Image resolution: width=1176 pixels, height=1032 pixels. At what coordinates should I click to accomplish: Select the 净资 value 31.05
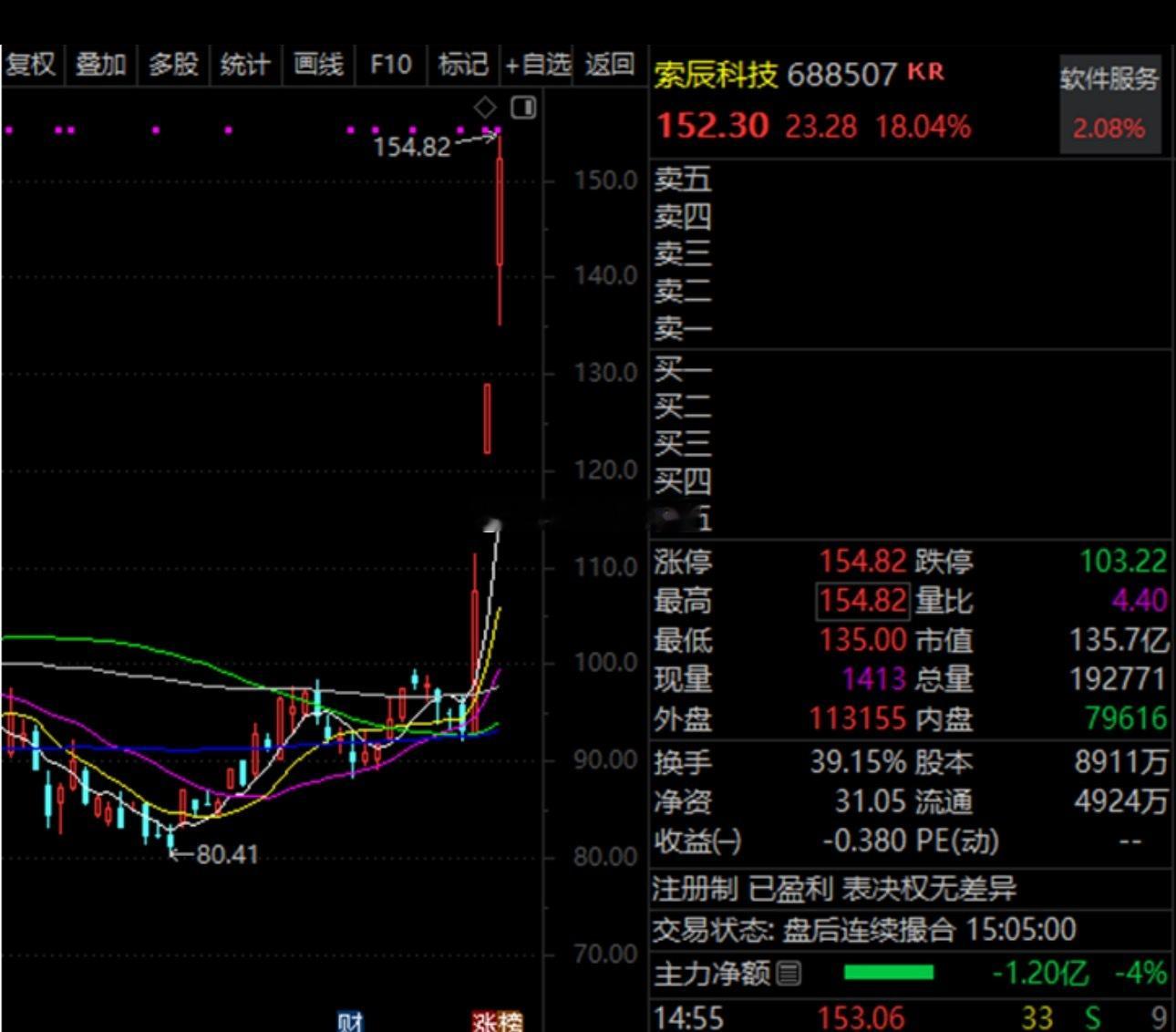pos(871,801)
